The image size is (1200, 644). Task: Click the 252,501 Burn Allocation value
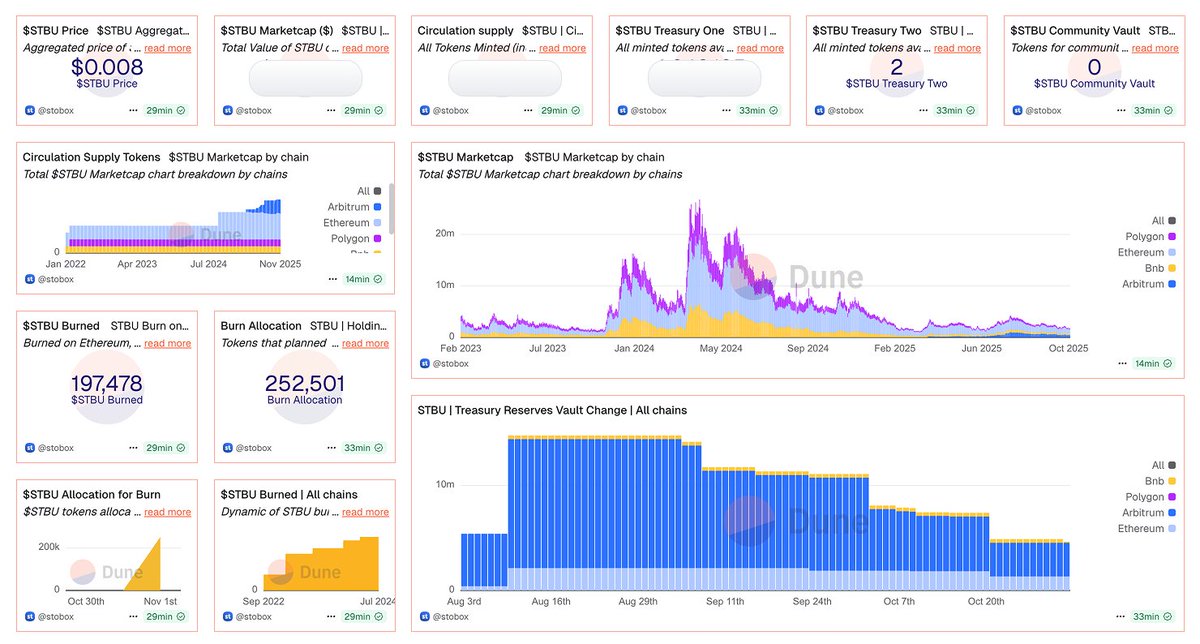[x=304, y=383]
